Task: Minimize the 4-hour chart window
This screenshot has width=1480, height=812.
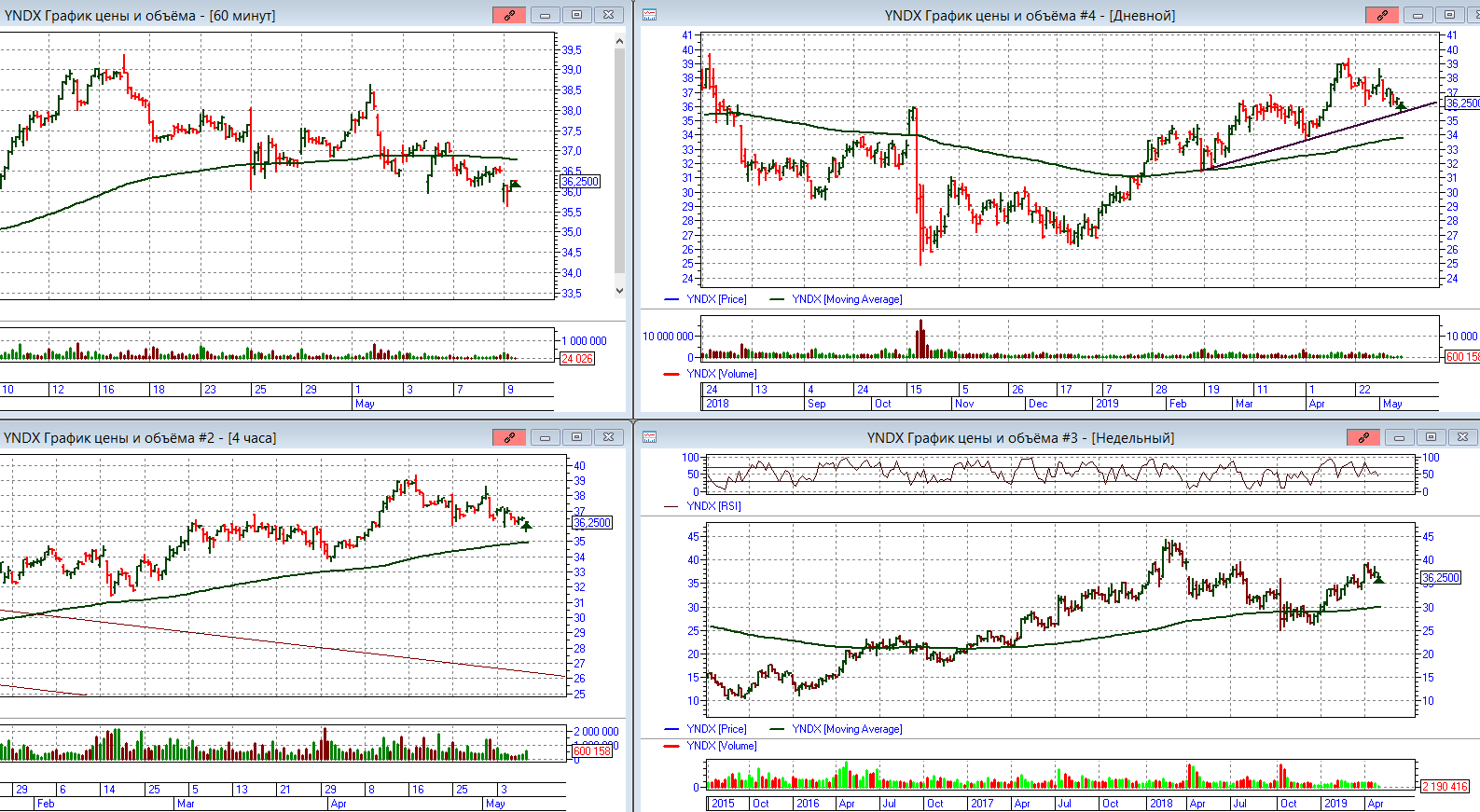Action: click(545, 437)
